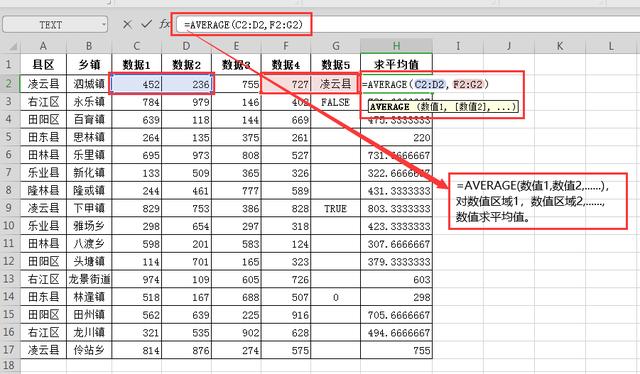Click cell F2 with value 727
This screenshot has height=374, width=640.
286,84
